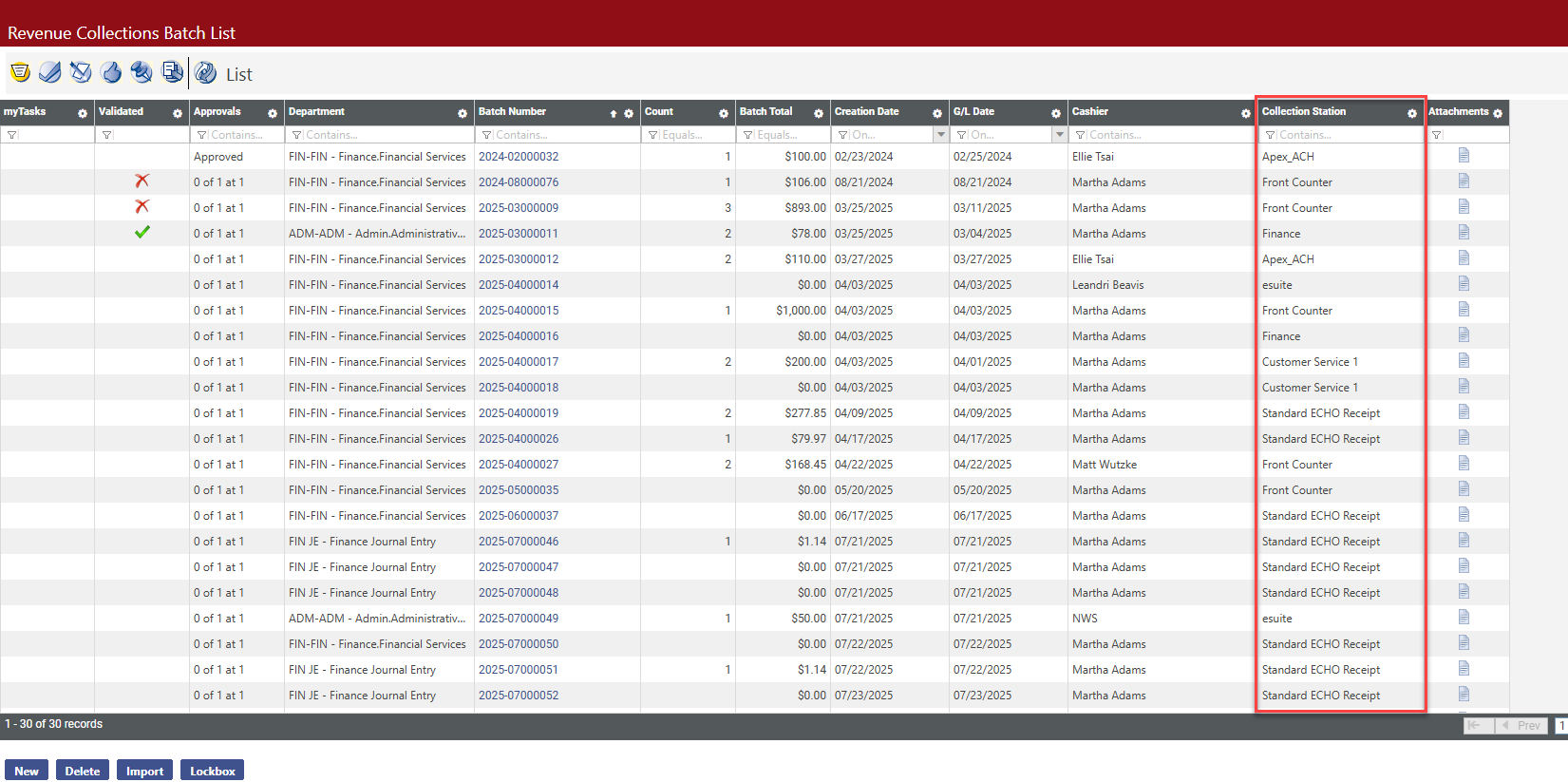This screenshot has height=782, width=1568.
Task: Sort by Batch Total column header
Action: (765, 111)
